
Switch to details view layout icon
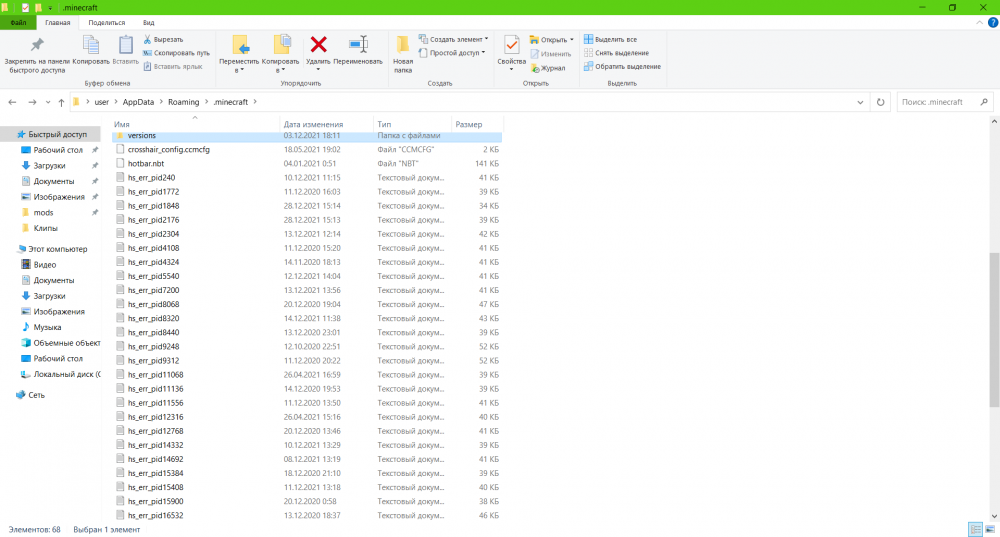click(x=975, y=529)
